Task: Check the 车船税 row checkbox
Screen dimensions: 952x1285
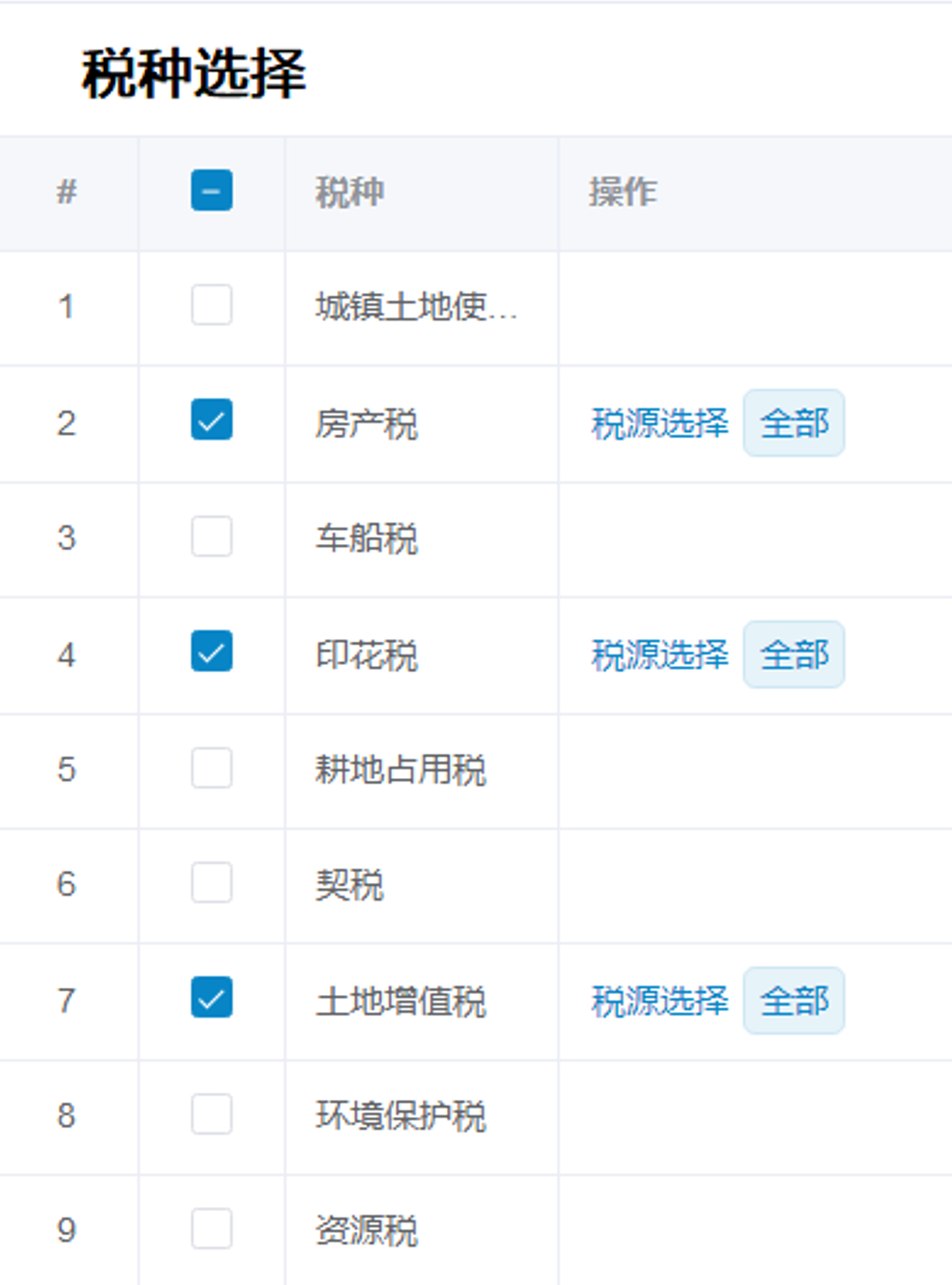Action: tap(211, 537)
